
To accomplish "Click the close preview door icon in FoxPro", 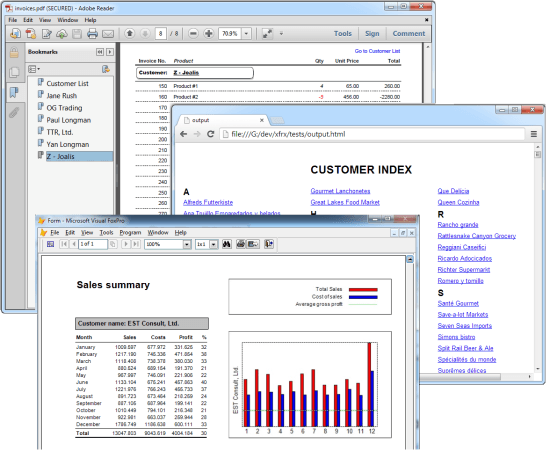I will (269, 244).
